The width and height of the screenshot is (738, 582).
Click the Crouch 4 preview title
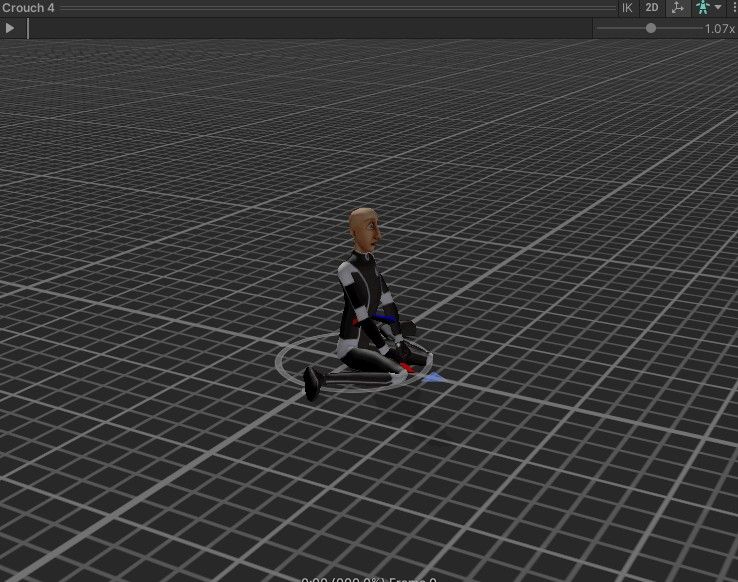tap(28, 8)
